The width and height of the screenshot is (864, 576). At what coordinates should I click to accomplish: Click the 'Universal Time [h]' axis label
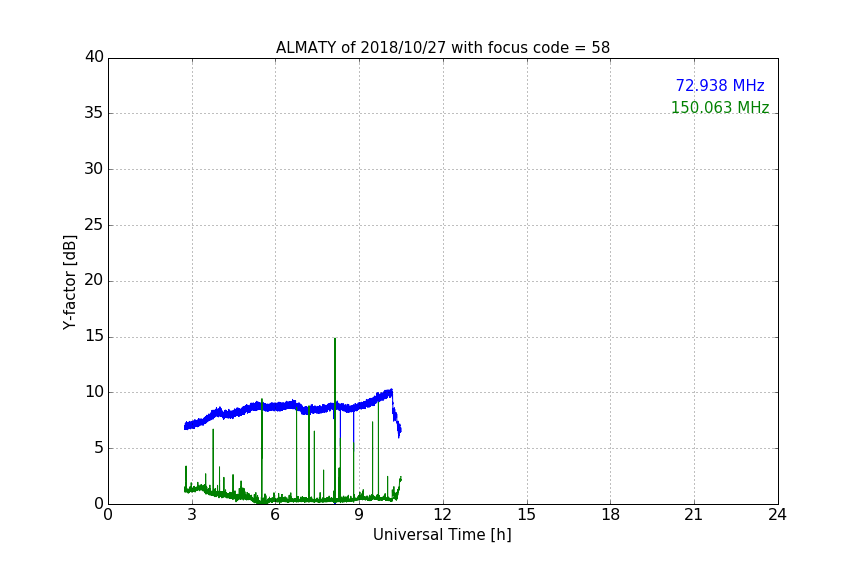pyautogui.click(x=442, y=535)
